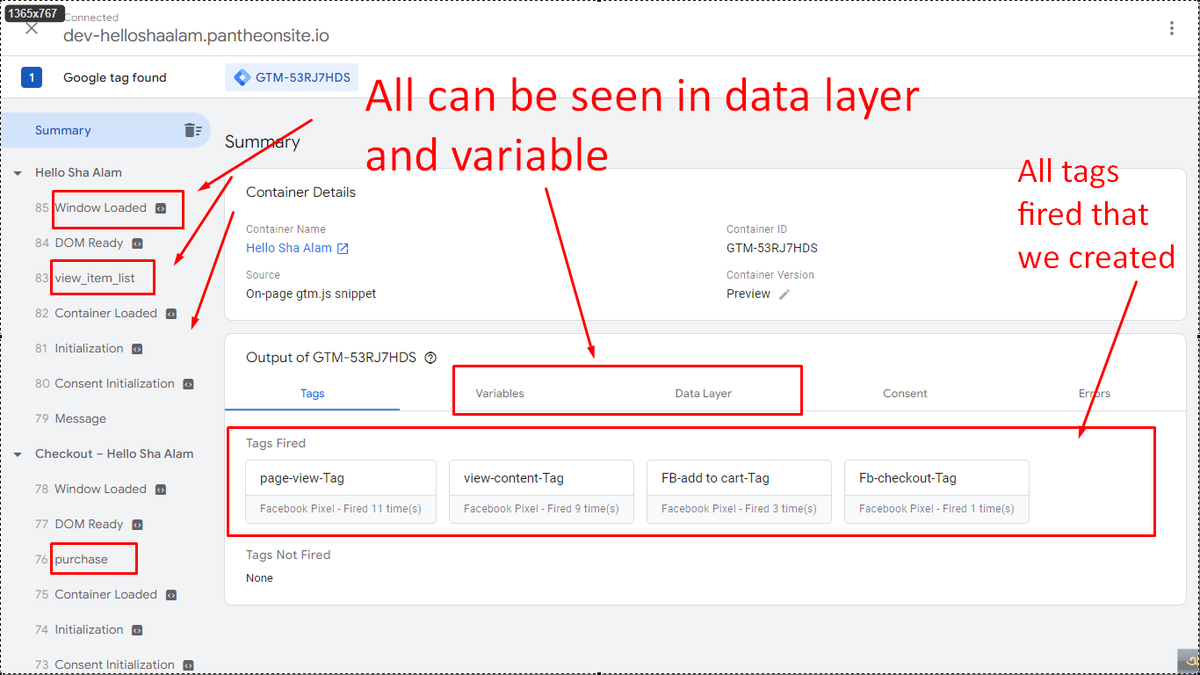
Task: Click code icon beside 84 DOM Ready
Action: point(137,243)
